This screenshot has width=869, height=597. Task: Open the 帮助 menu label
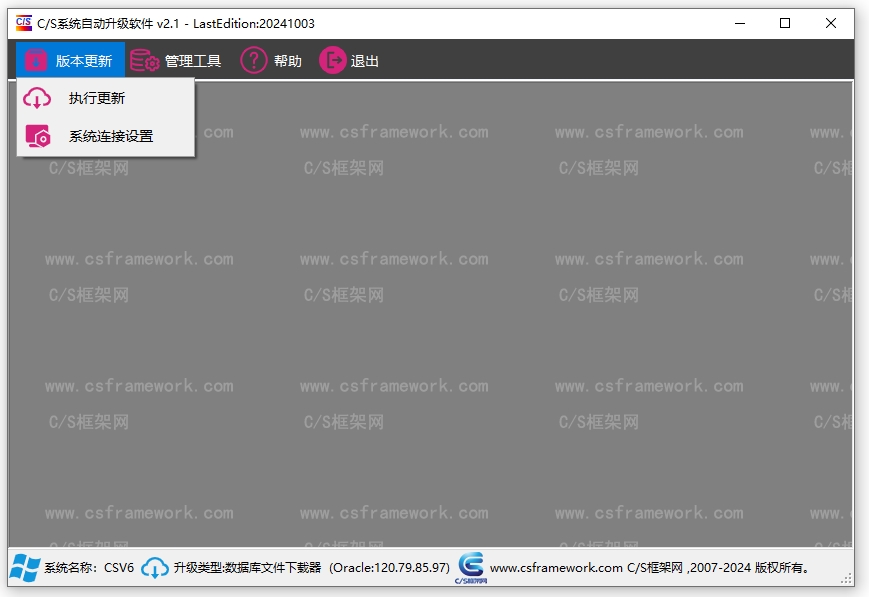tap(288, 61)
